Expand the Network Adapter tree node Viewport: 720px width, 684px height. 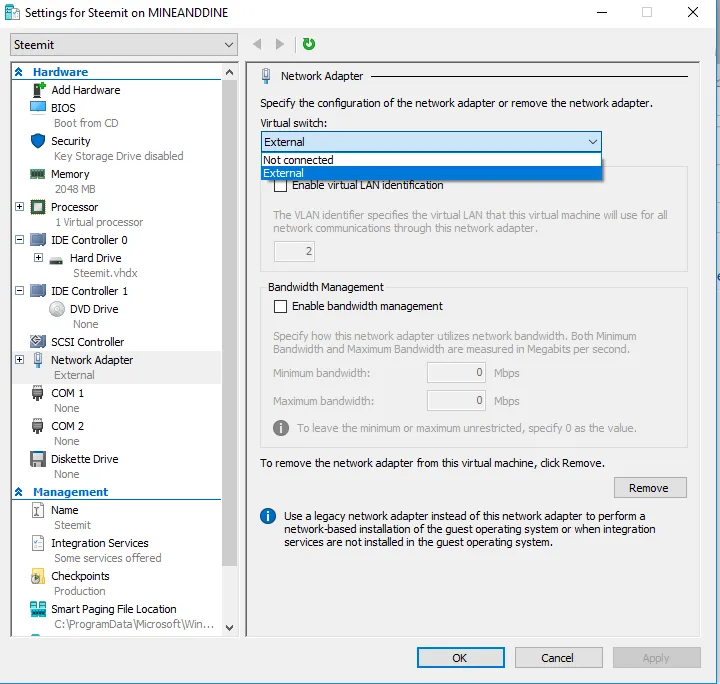(x=19, y=359)
